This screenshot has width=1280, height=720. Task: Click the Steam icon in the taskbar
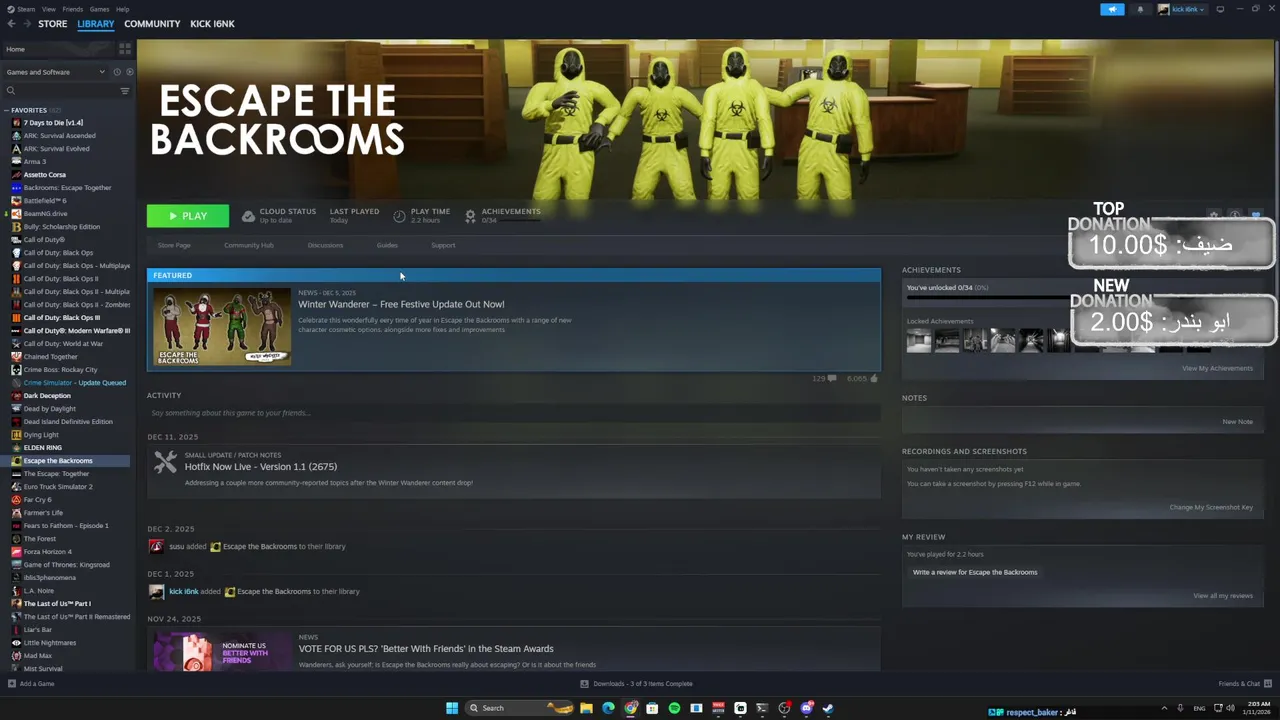[x=828, y=708]
